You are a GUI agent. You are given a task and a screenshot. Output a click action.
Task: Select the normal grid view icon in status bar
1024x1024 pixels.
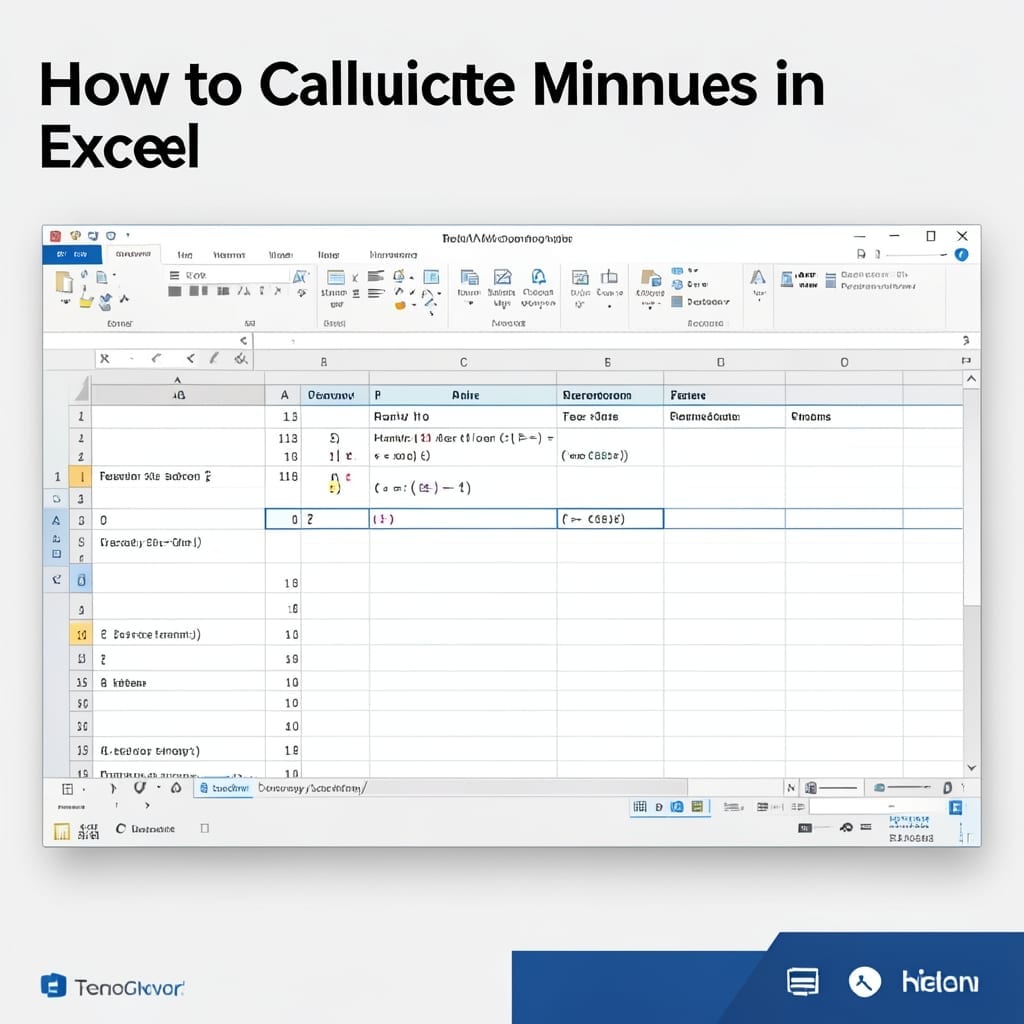pos(640,807)
